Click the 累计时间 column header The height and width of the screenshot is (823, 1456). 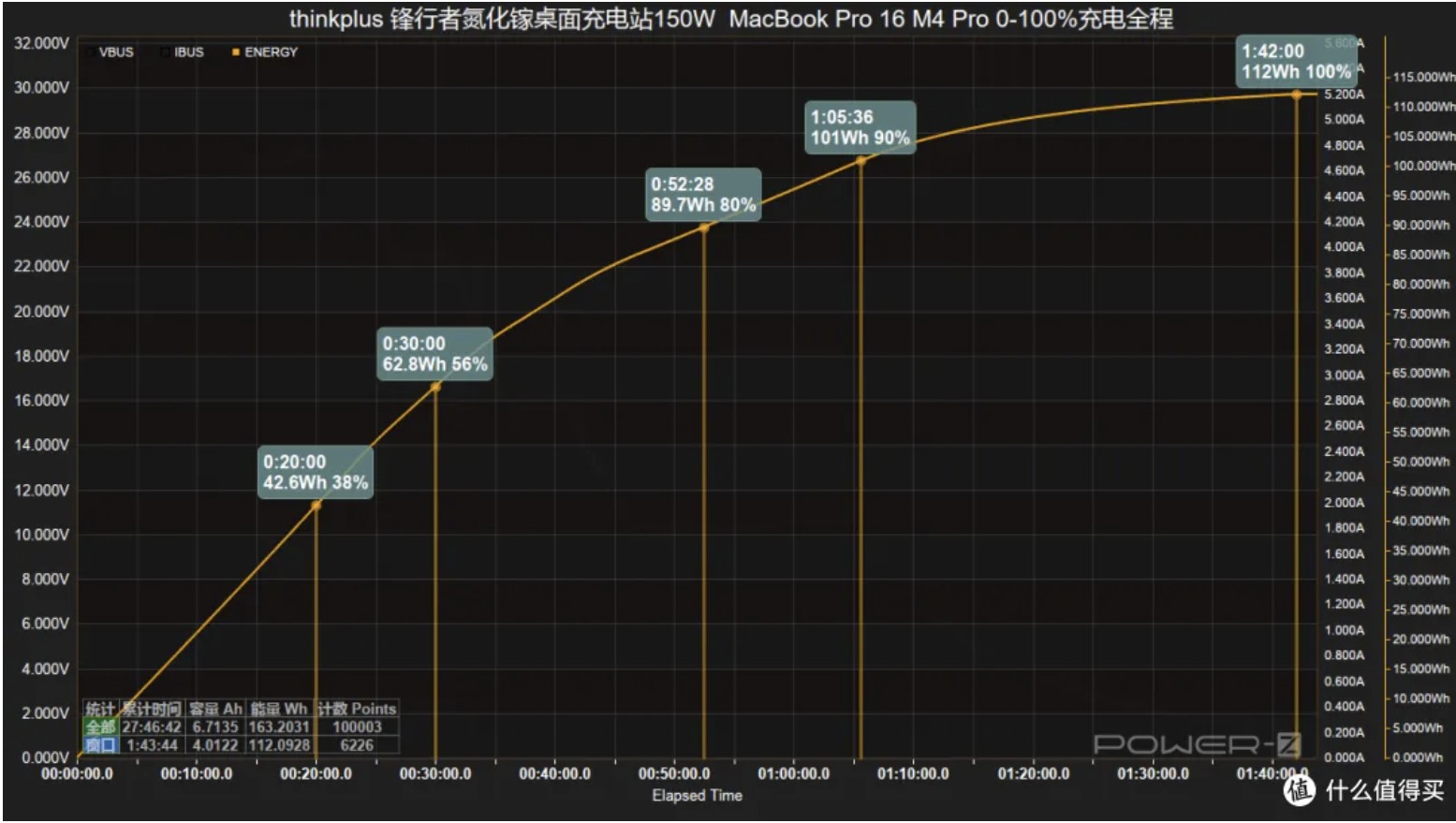pyautogui.click(x=152, y=709)
